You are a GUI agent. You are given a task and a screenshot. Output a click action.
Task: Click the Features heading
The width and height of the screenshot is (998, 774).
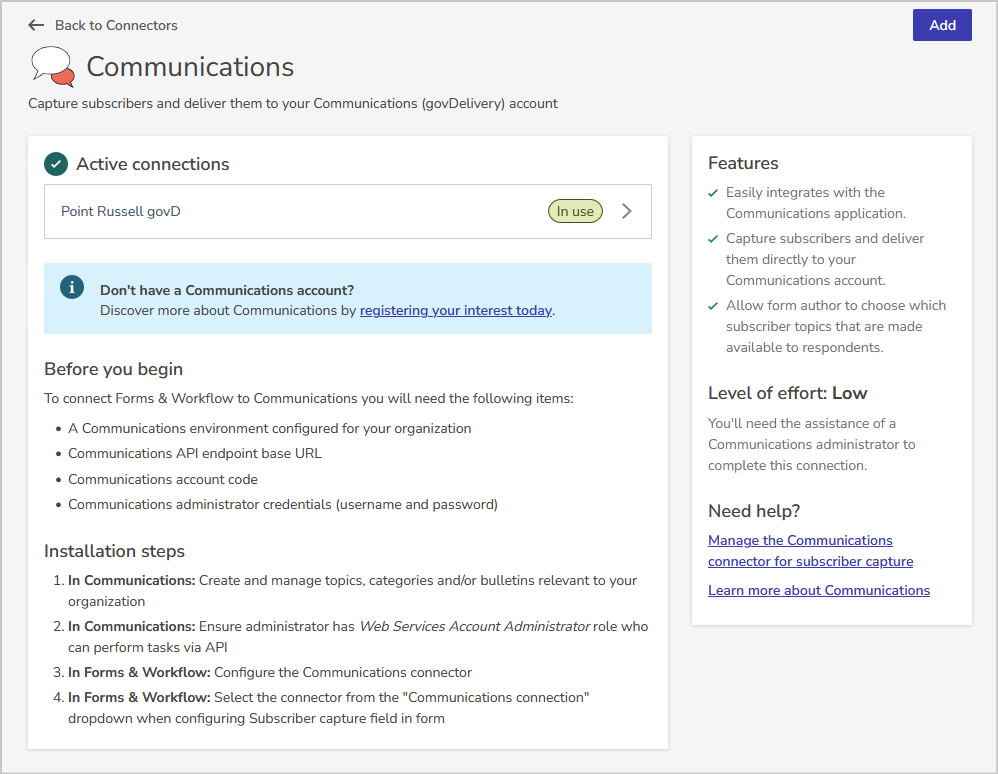743,164
